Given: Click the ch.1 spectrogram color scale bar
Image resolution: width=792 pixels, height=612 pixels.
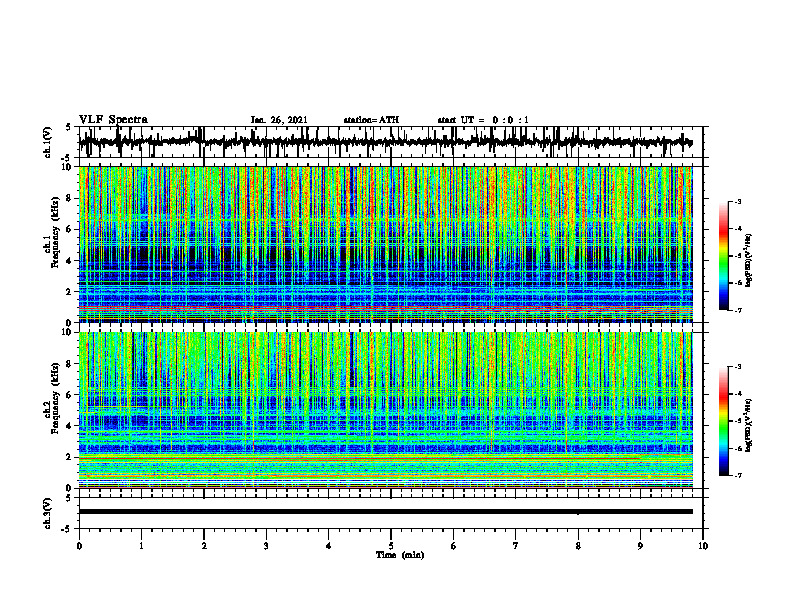Looking at the screenshot, I should pyautogui.click(x=724, y=256).
